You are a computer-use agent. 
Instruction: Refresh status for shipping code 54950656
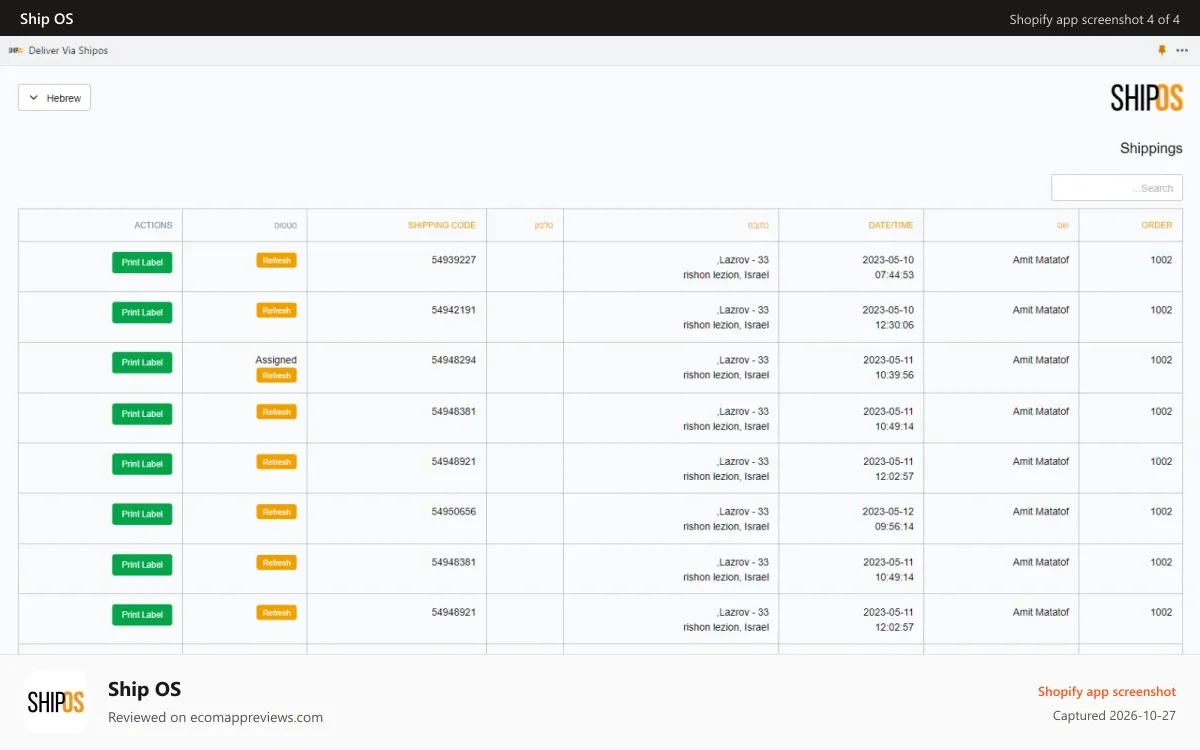[276, 512]
